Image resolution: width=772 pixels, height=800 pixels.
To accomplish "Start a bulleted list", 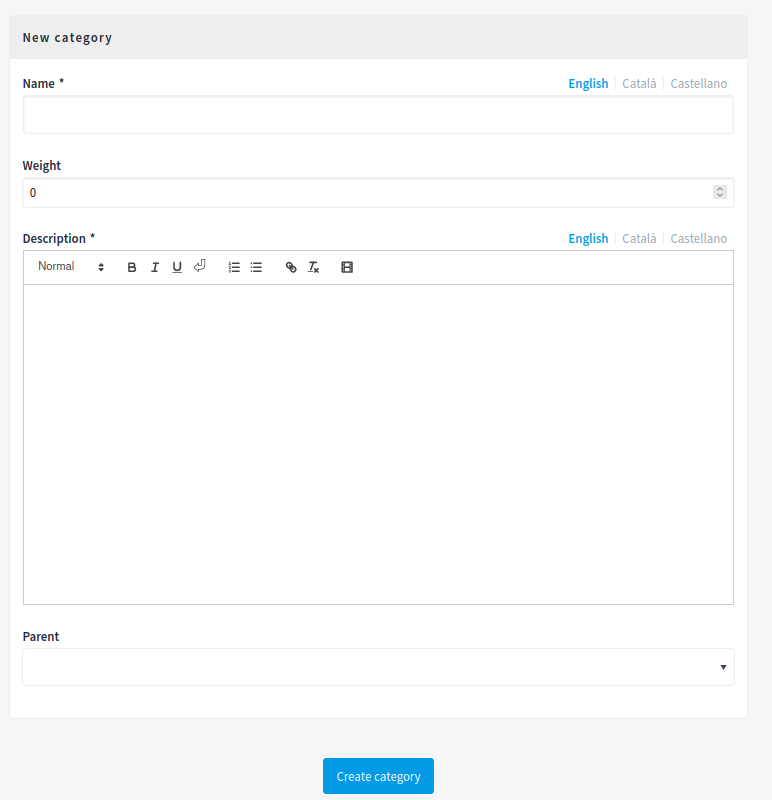I will (256, 267).
